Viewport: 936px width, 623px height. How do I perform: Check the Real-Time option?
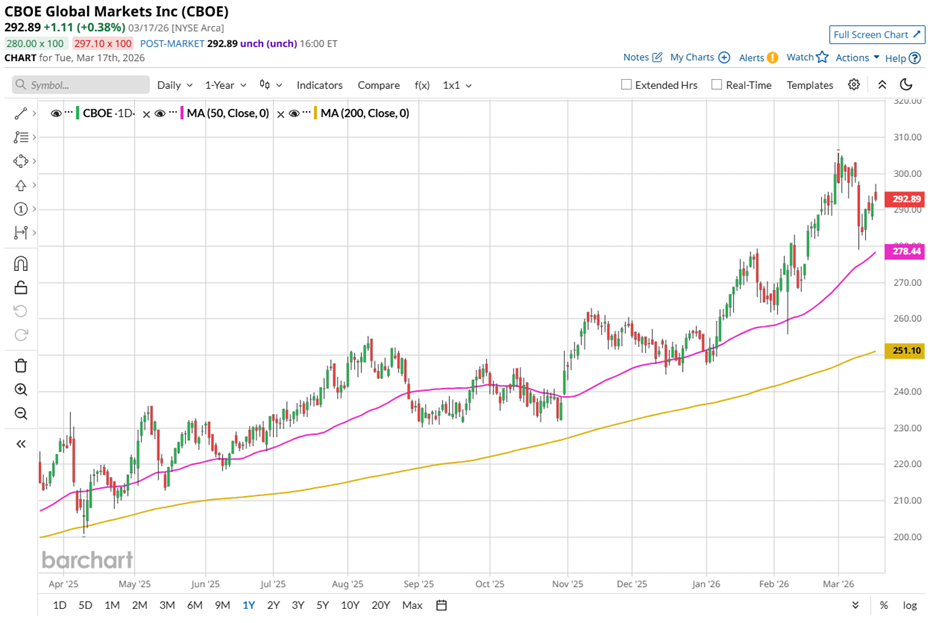717,85
